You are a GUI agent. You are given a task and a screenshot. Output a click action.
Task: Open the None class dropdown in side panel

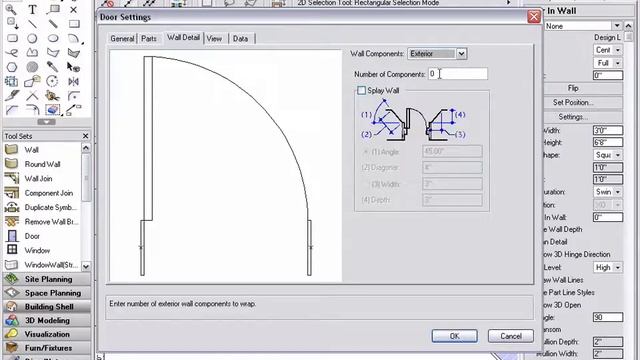point(617,26)
